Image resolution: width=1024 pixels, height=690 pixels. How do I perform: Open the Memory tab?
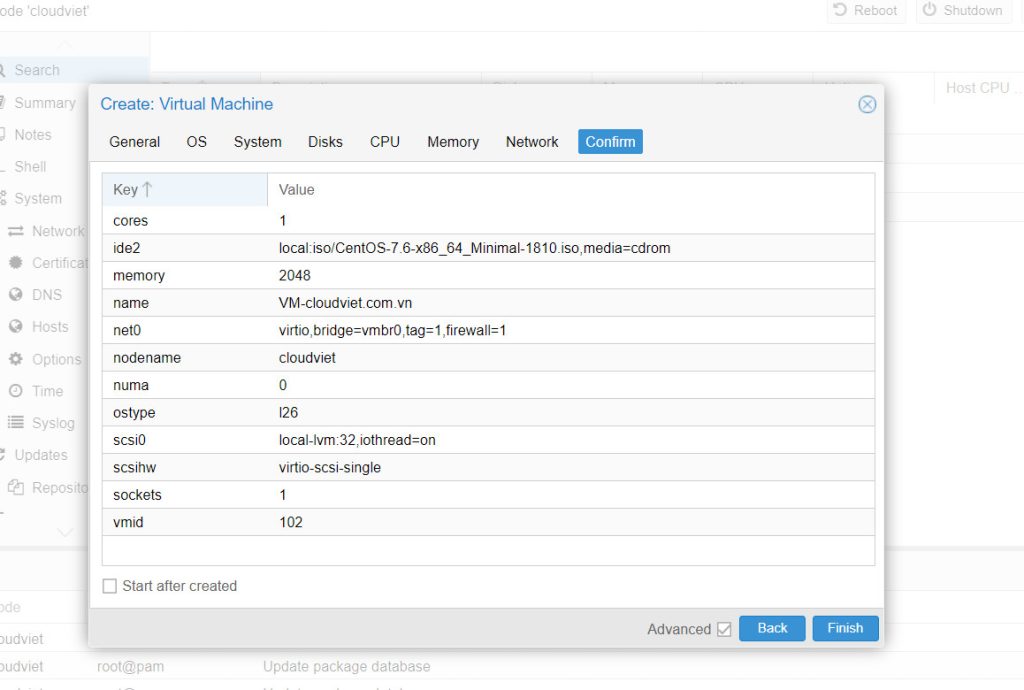coord(453,142)
